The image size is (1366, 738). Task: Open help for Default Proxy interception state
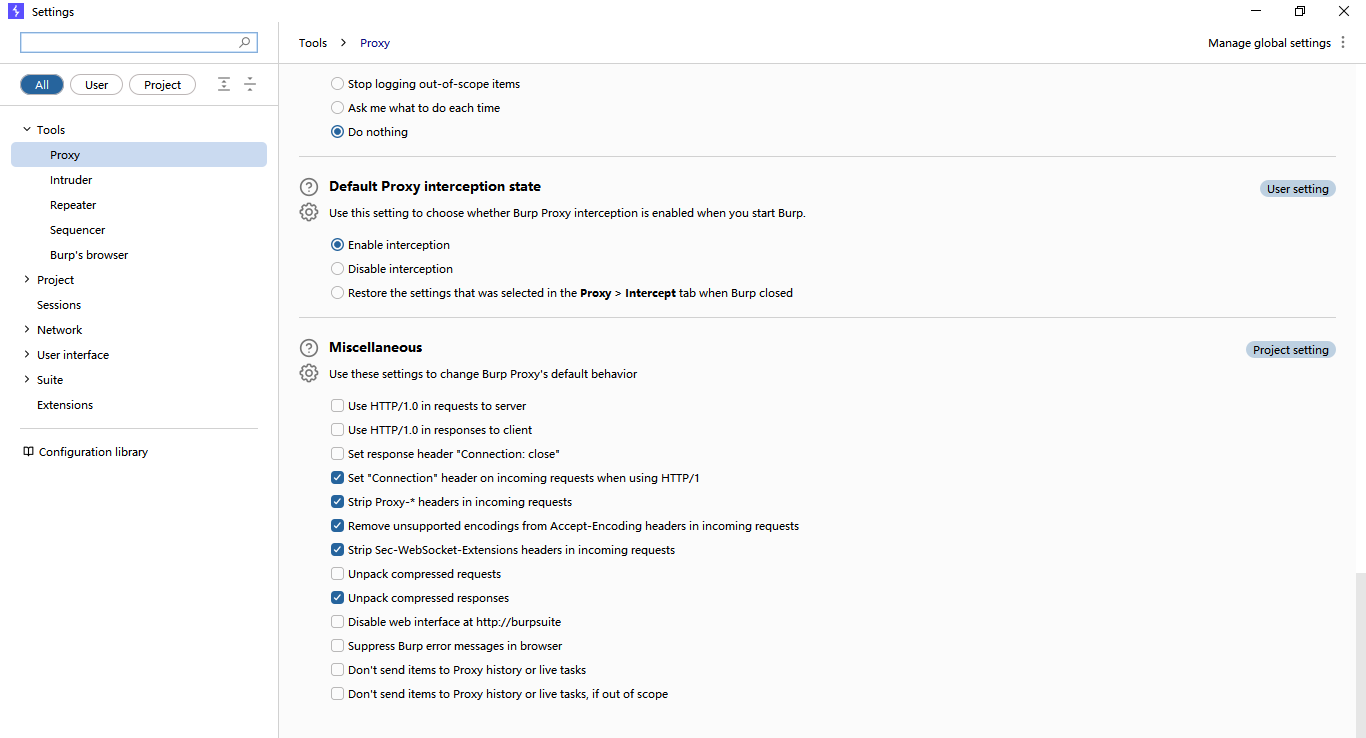point(309,187)
